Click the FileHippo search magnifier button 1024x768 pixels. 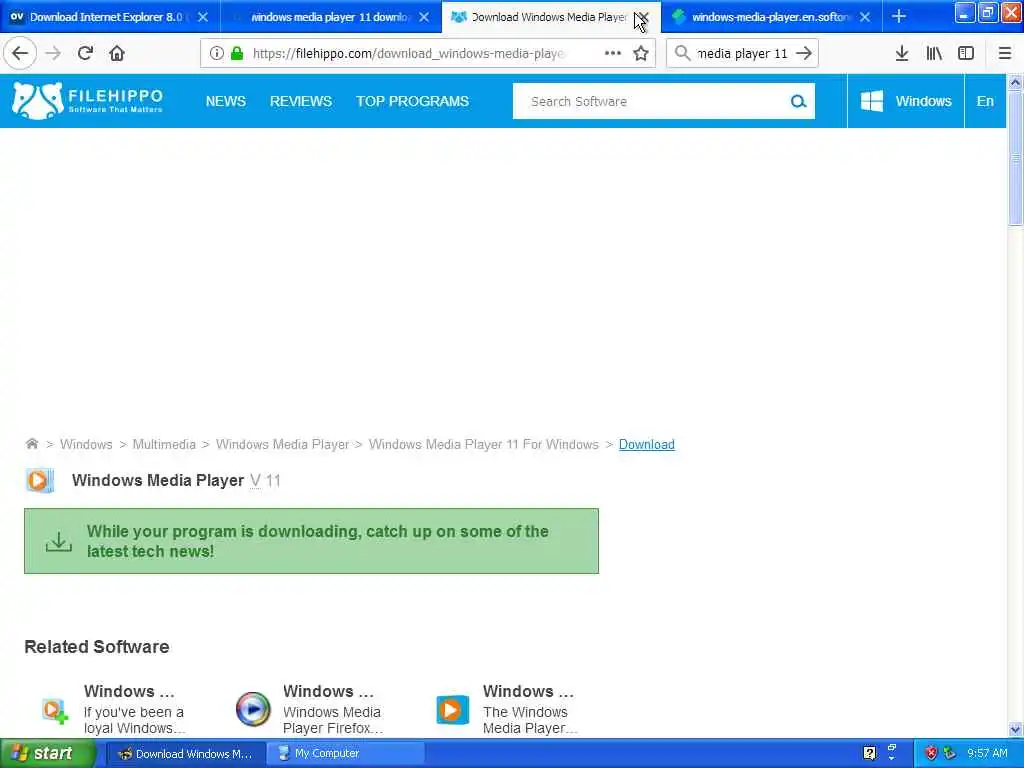(x=798, y=101)
